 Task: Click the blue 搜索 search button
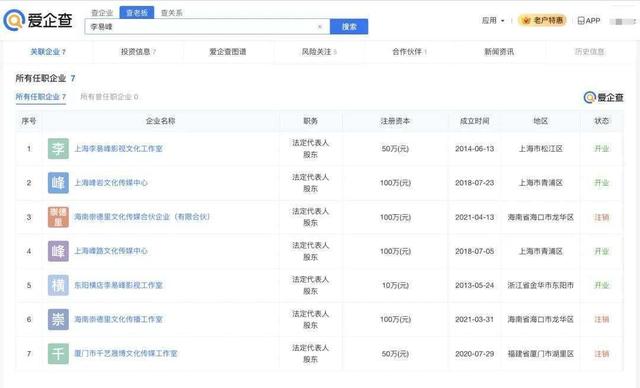pyautogui.click(x=349, y=27)
